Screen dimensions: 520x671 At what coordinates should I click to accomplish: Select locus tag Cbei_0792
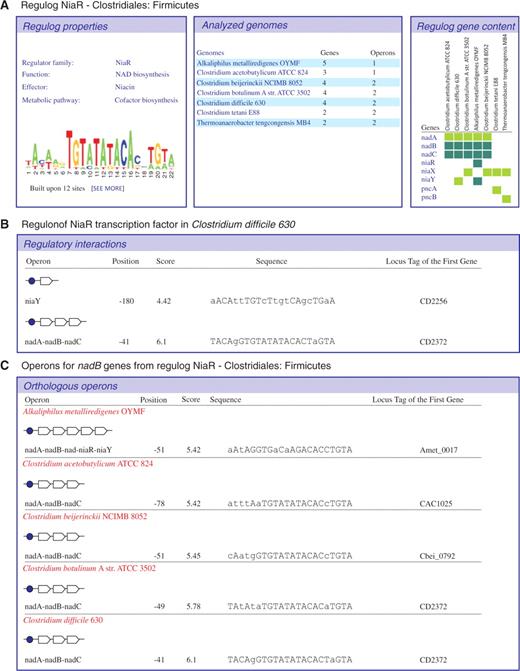(x=437, y=556)
